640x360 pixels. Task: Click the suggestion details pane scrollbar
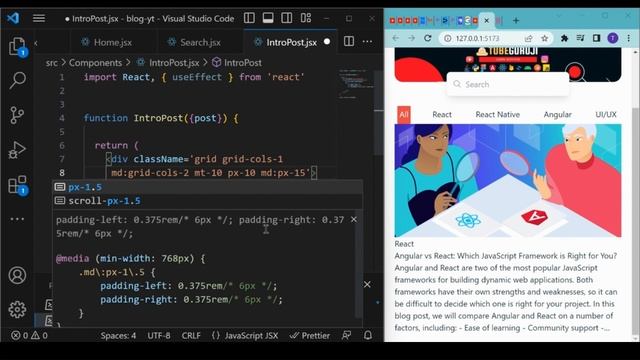359,263
